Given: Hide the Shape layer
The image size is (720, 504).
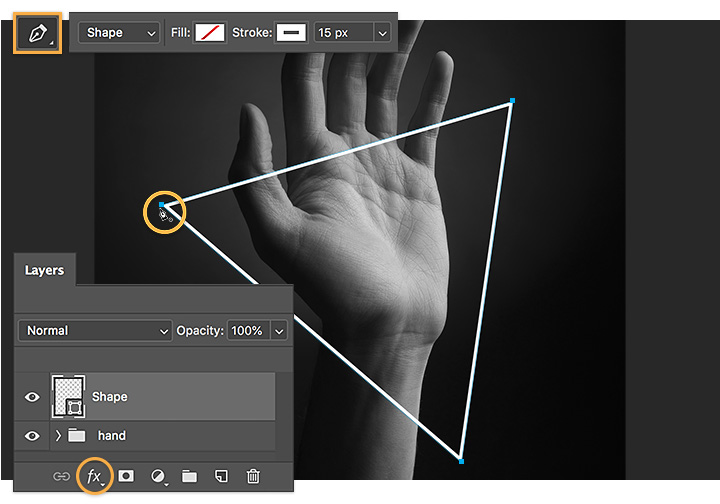Looking at the screenshot, I should pos(32,397).
